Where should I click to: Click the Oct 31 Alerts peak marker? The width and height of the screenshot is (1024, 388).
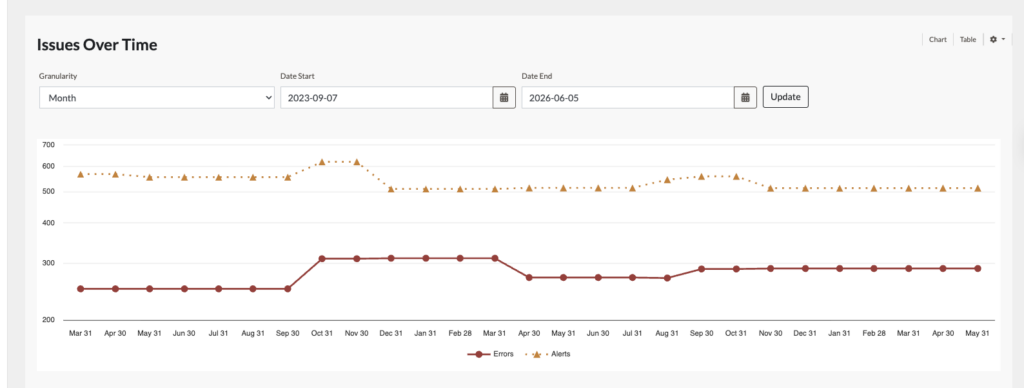point(322,161)
